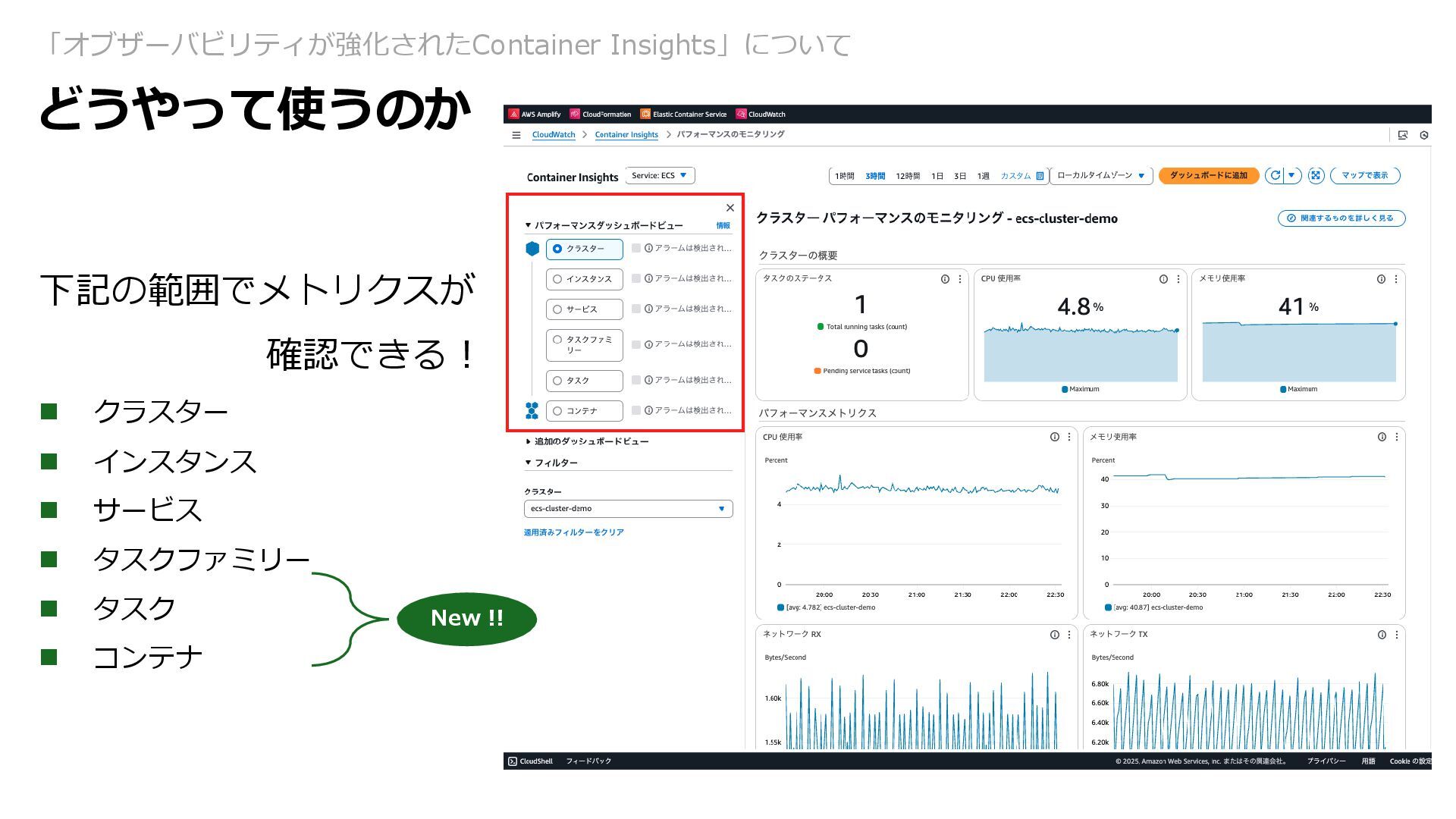Open the AWS Amplify shortcut icon

[x=514, y=115]
